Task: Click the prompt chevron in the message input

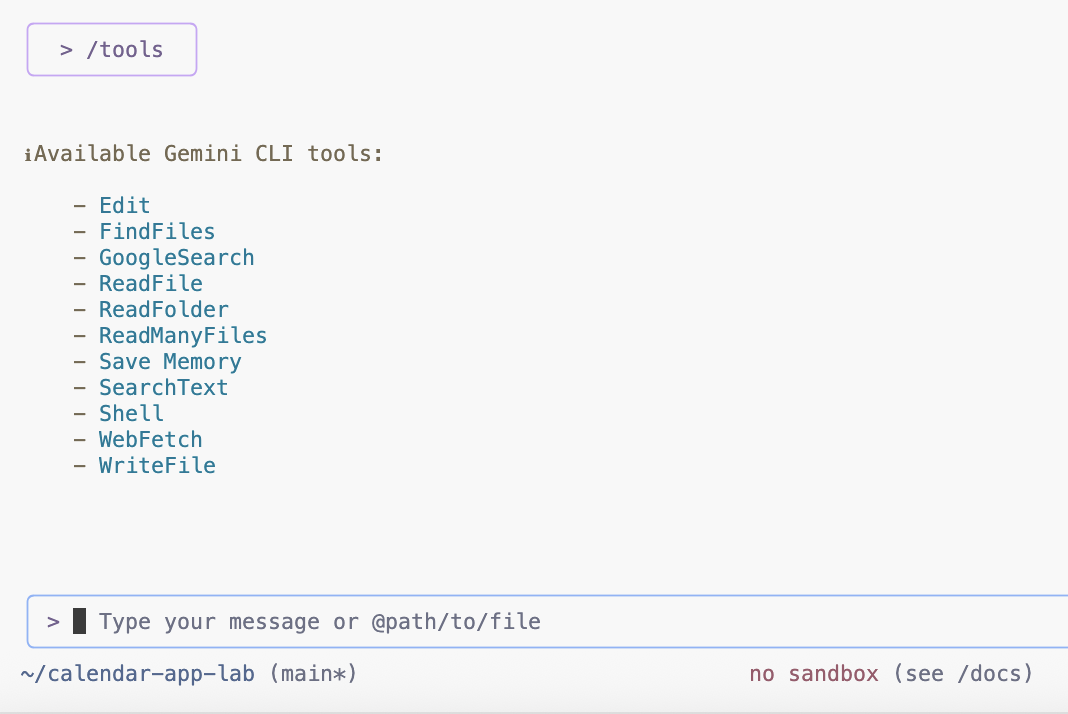Action: point(54,622)
